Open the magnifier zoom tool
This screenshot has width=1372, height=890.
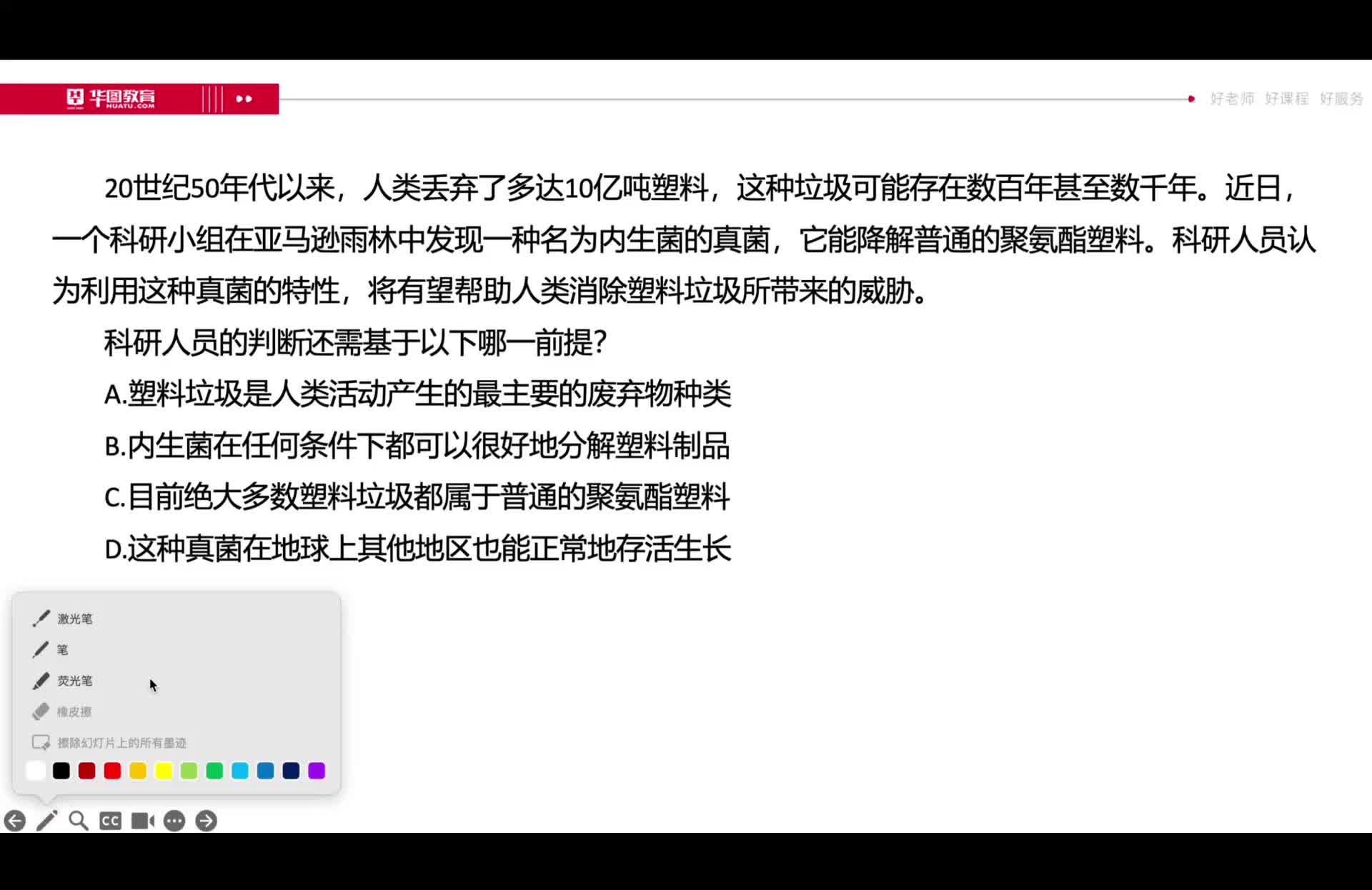[79, 821]
